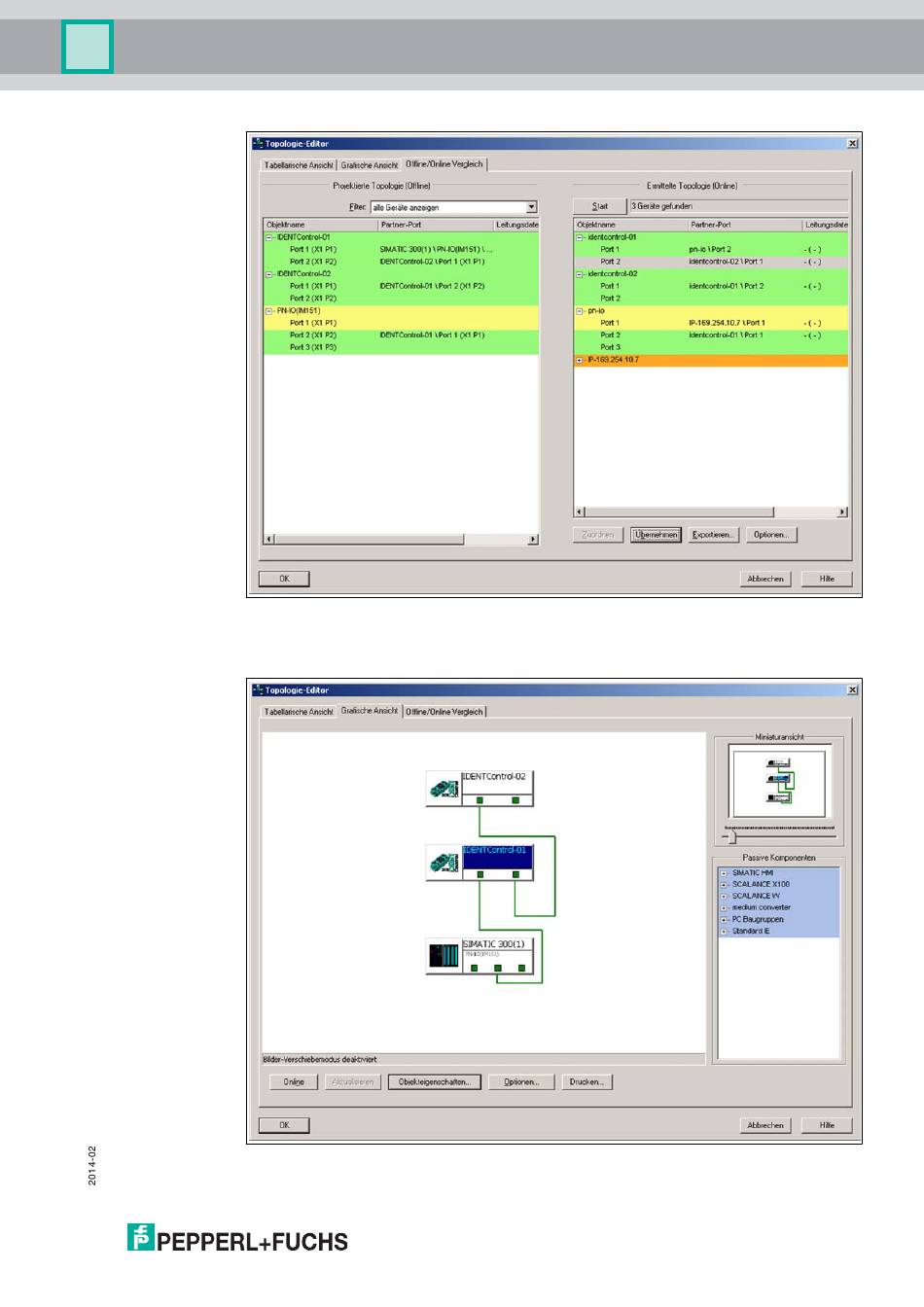Image resolution: width=924 pixels, height=1307 pixels.
Task: Click the SIMATIC 300(1) station icon
Action: pyautogui.click(x=444, y=957)
